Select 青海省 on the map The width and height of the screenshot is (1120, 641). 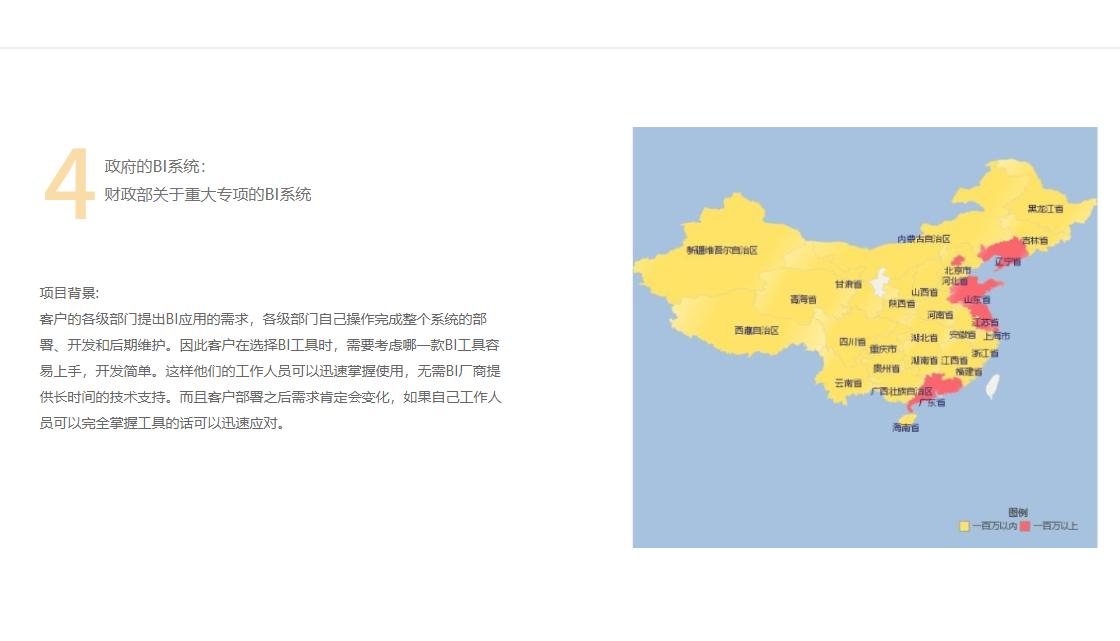pyautogui.click(x=803, y=299)
